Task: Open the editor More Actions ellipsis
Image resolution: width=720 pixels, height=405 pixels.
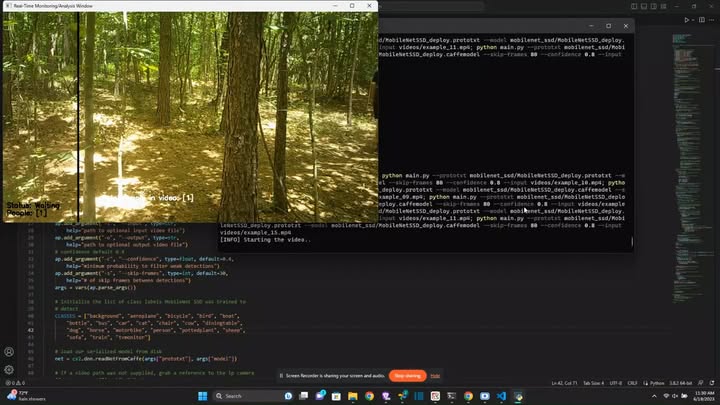Action: tap(712, 20)
